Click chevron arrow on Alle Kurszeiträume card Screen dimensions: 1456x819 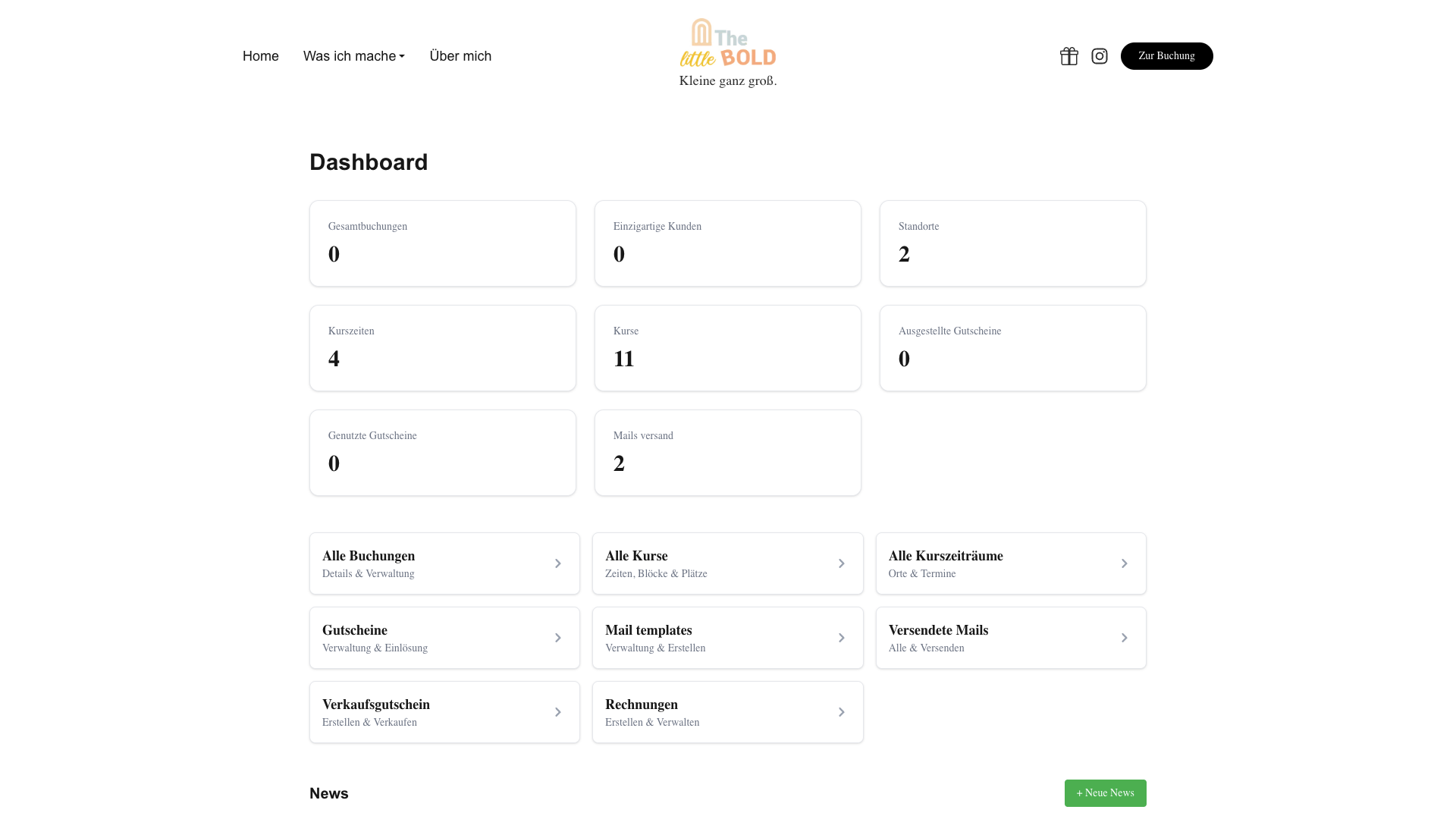click(x=1125, y=563)
